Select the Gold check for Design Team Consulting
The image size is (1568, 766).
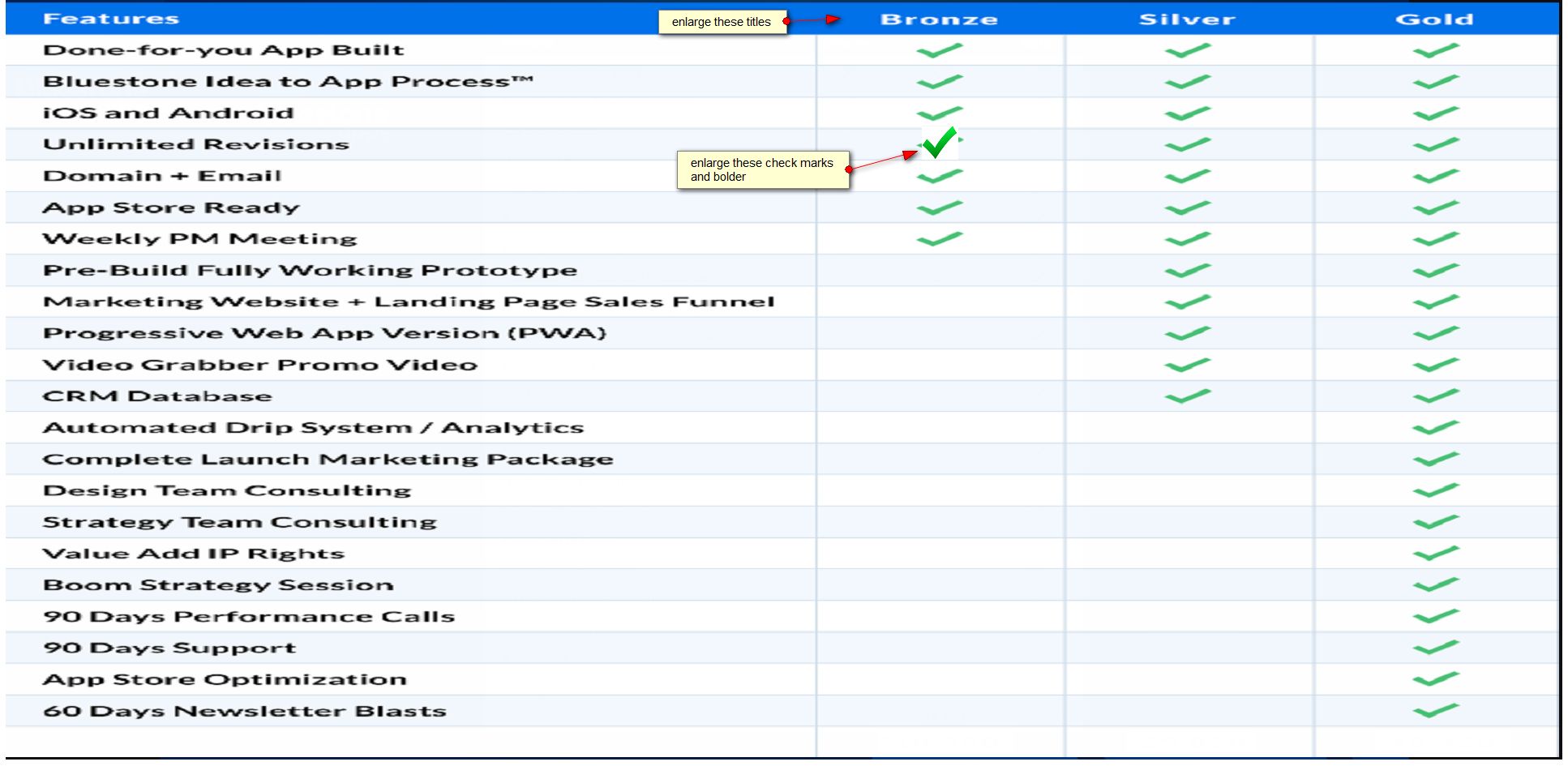[1436, 491]
